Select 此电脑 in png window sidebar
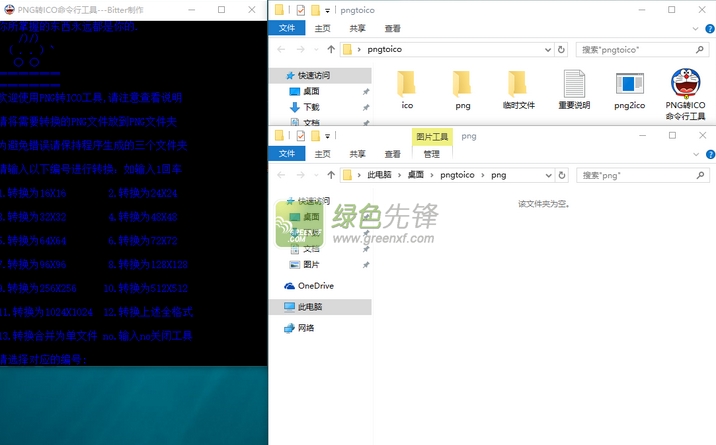This screenshot has height=445, width=716. point(320,307)
